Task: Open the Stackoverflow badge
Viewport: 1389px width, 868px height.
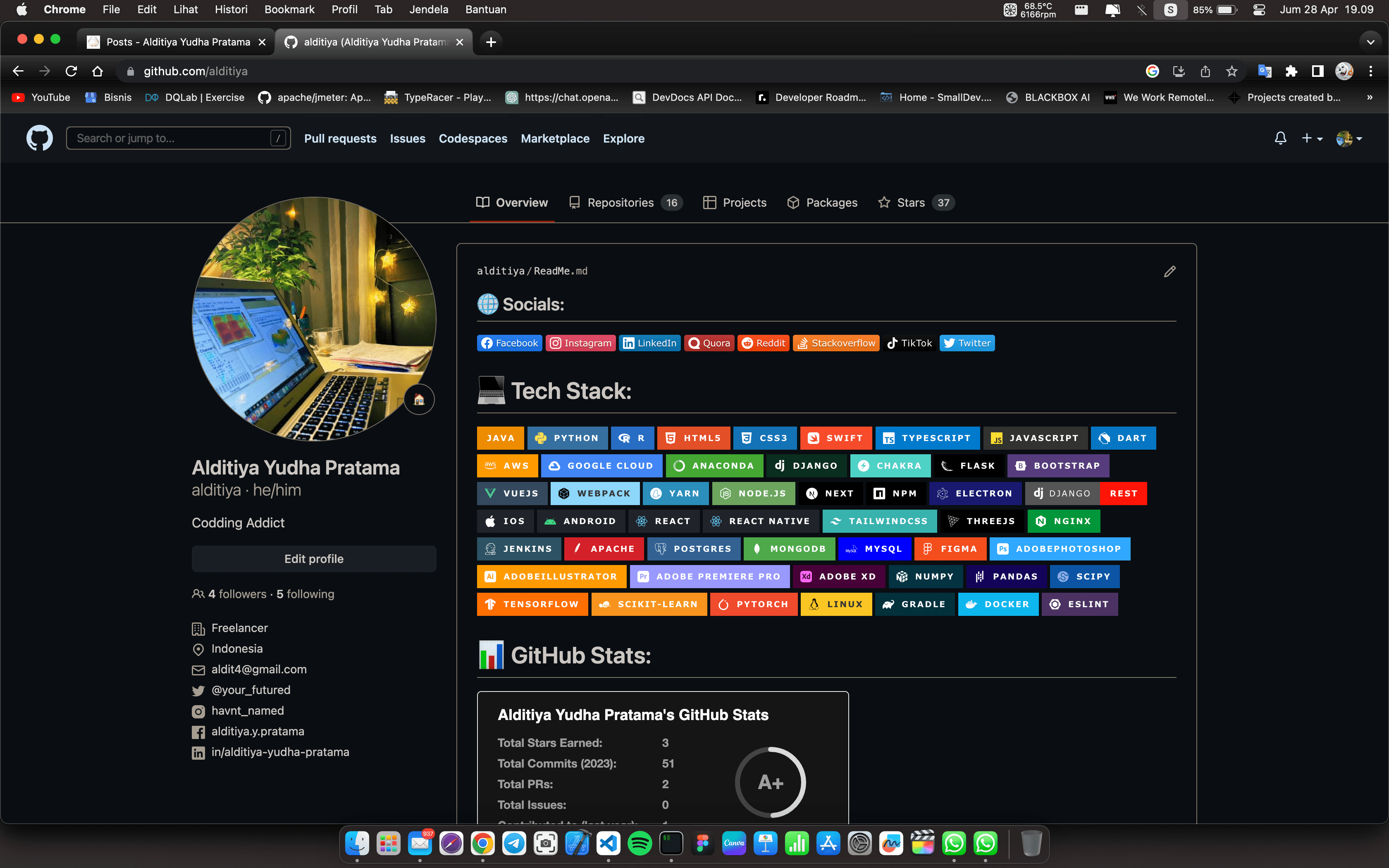Action: pyautogui.click(x=836, y=343)
